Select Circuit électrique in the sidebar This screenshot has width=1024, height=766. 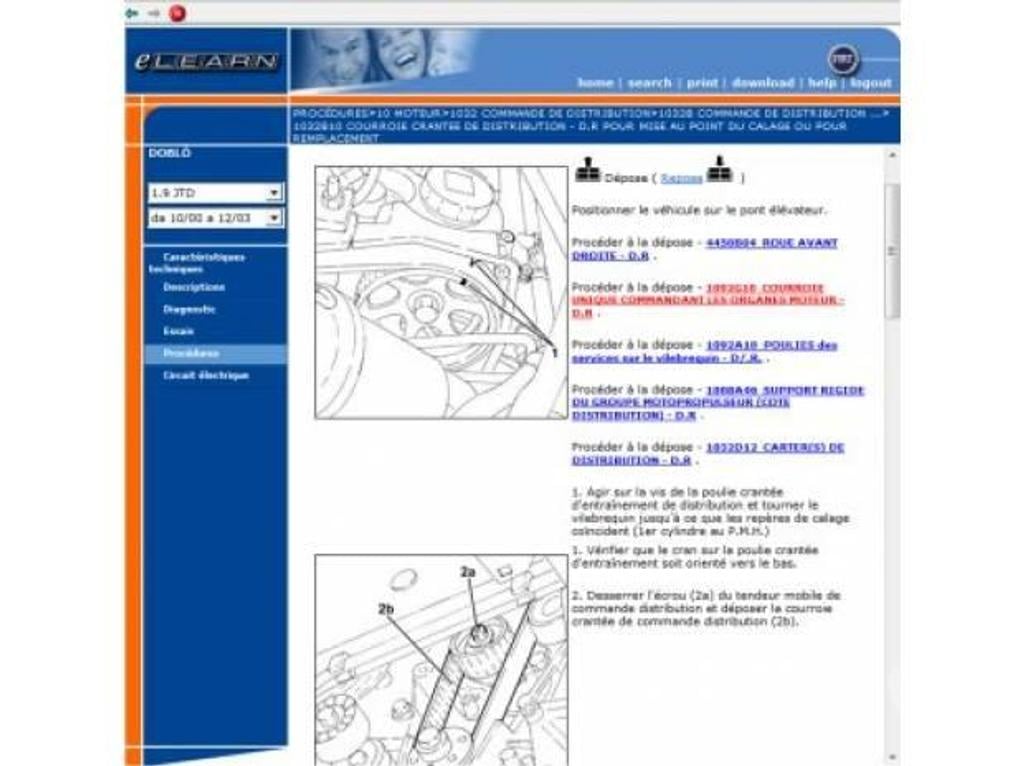pyautogui.click(x=205, y=375)
